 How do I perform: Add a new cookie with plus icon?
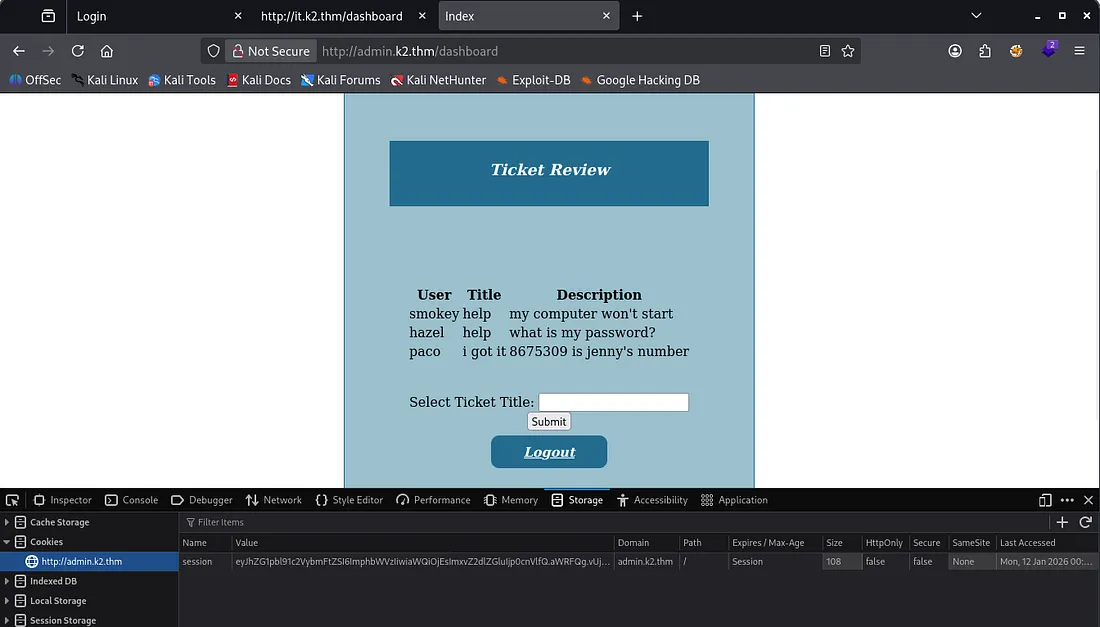(1062, 522)
